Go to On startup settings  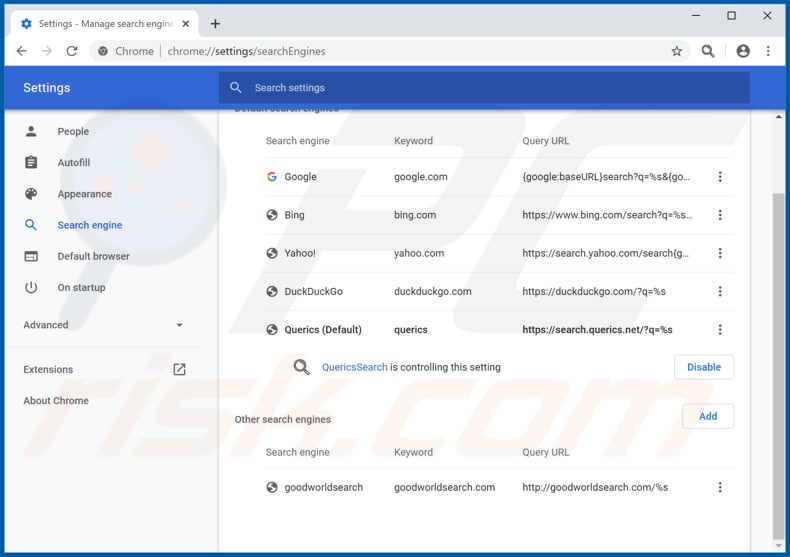[x=81, y=287]
